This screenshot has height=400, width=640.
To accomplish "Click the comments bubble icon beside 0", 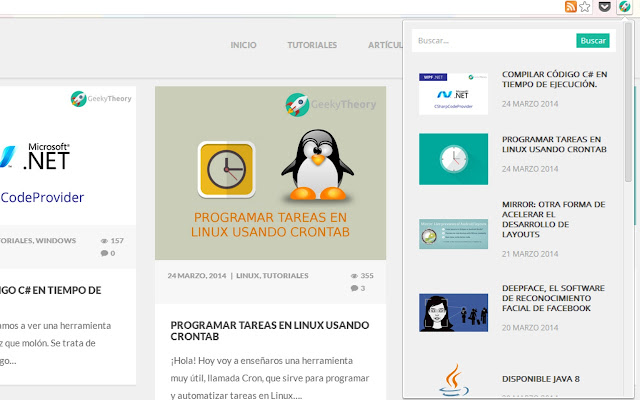I will pyautogui.click(x=104, y=253).
